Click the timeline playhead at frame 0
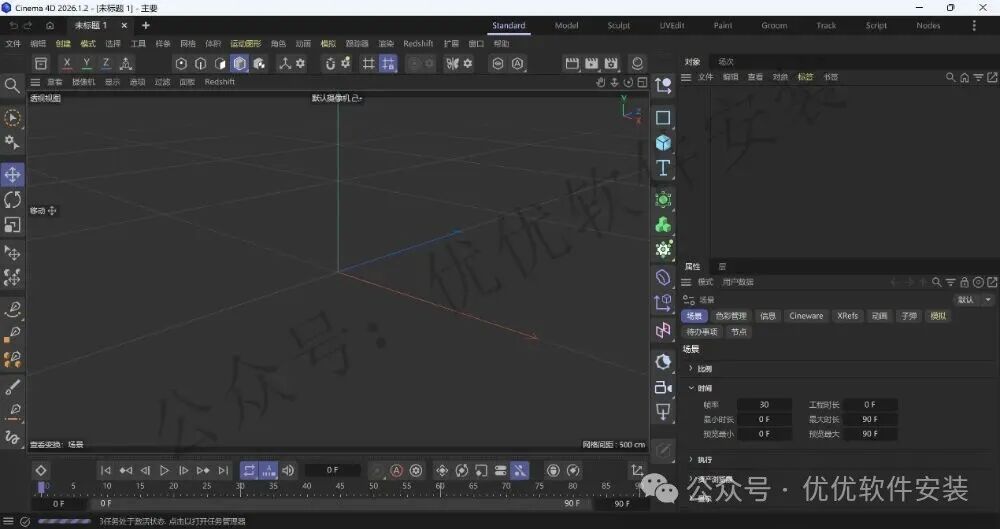This screenshot has height=529, width=1000. [42, 488]
